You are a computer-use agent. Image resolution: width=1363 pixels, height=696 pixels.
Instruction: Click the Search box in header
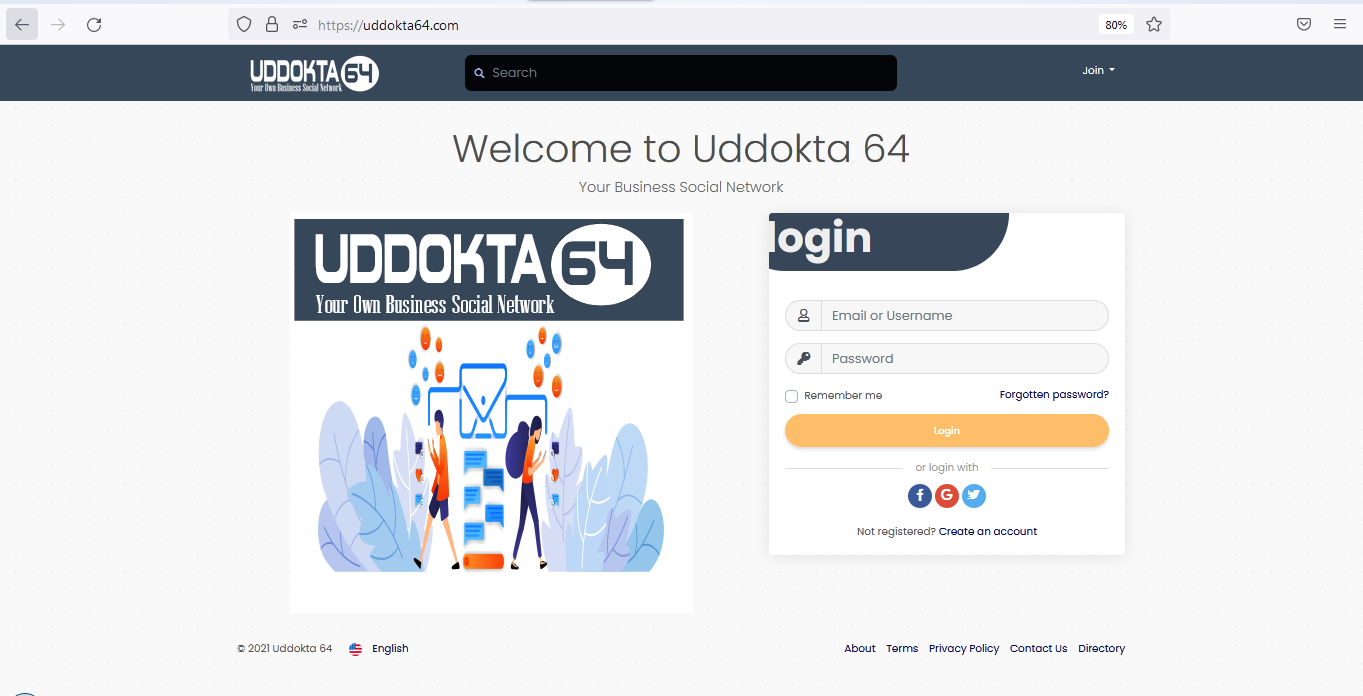coord(681,73)
